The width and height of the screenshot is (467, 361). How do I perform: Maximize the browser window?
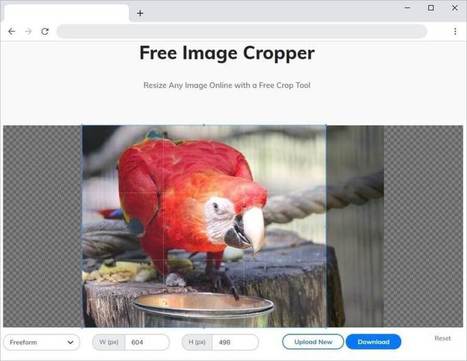point(431,7)
